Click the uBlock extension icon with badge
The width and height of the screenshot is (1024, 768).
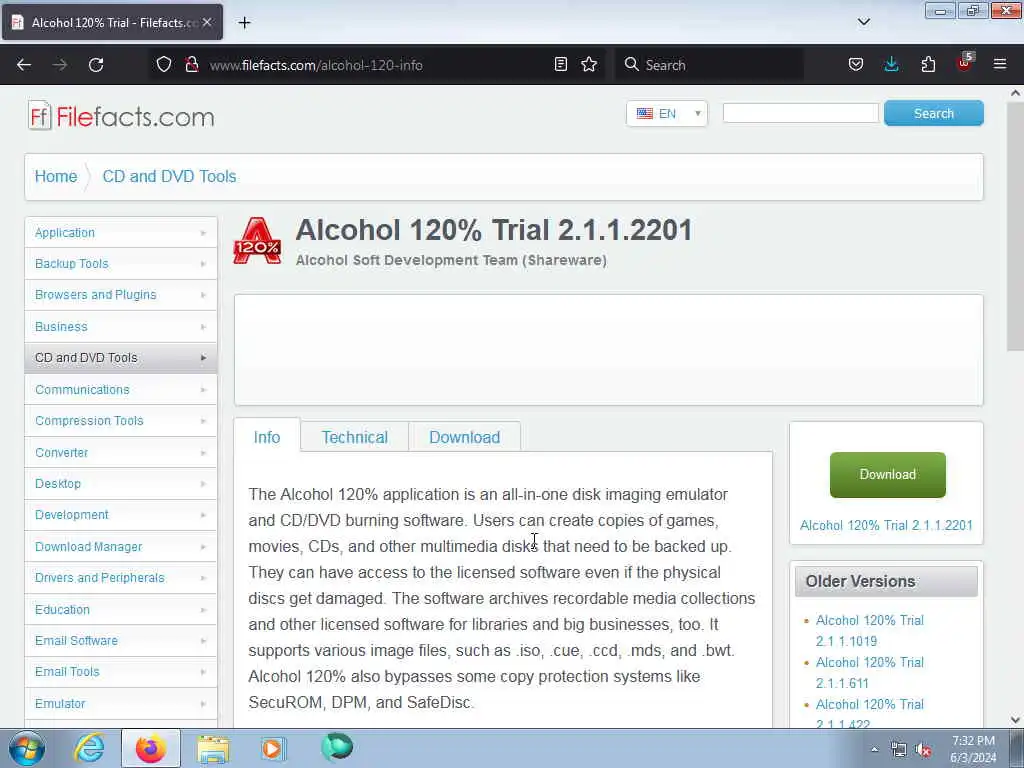[965, 63]
